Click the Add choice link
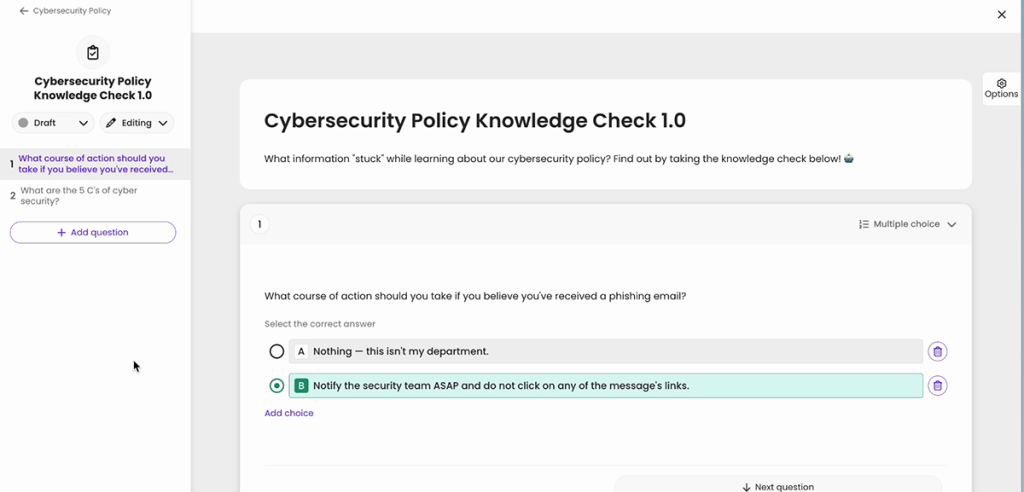This screenshot has height=492, width=1024. click(x=288, y=413)
